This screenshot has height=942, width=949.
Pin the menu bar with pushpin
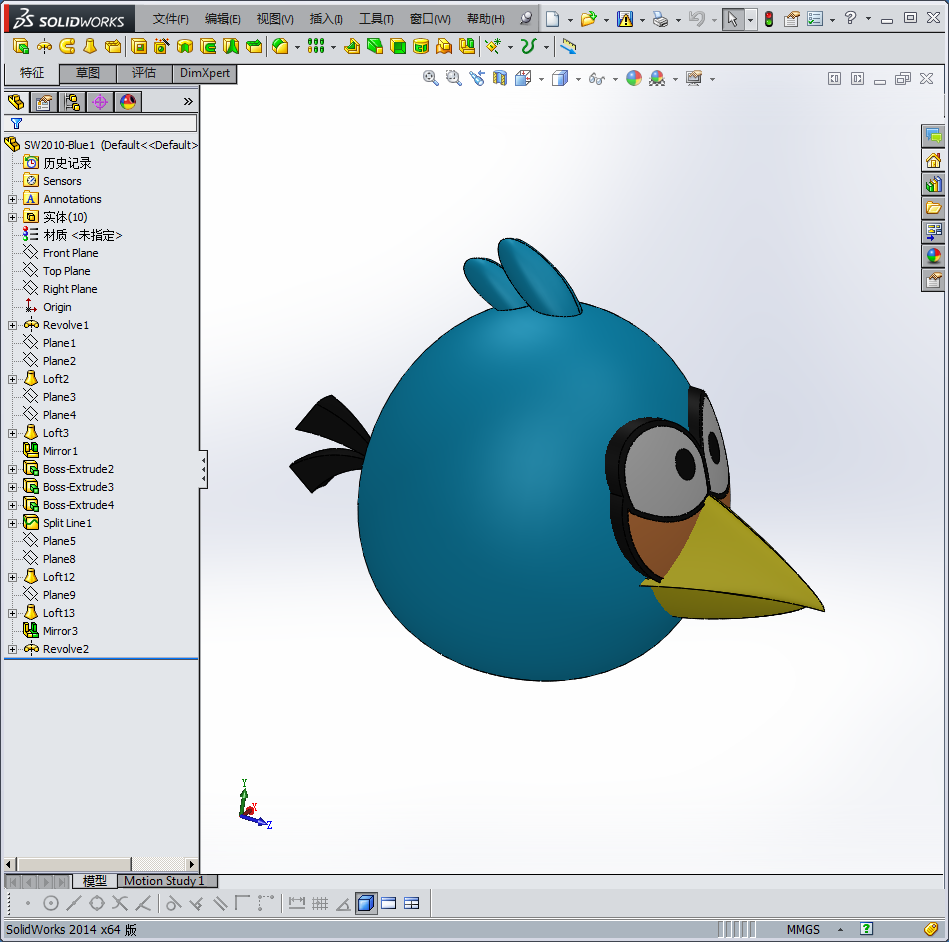pyautogui.click(x=526, y=19)
